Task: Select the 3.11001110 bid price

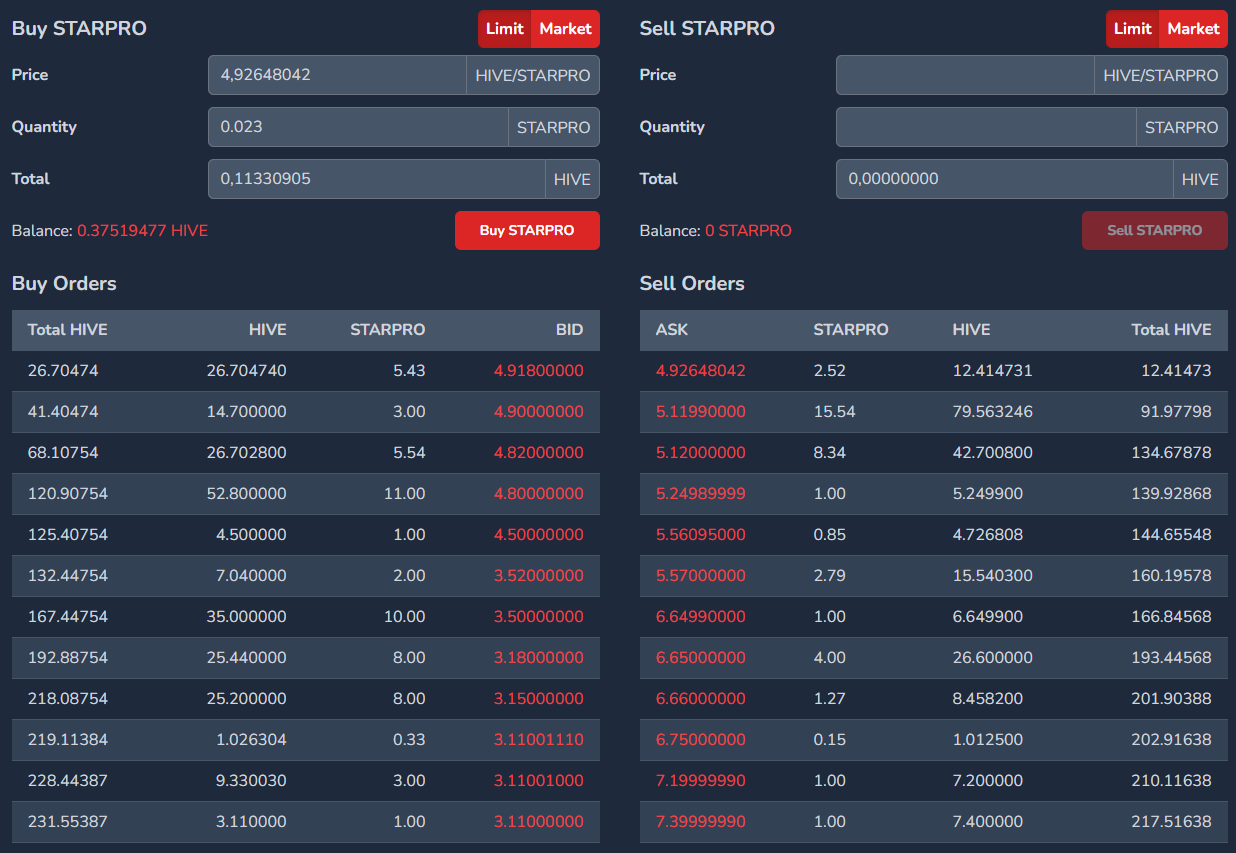Action: [x=538, y=740]
